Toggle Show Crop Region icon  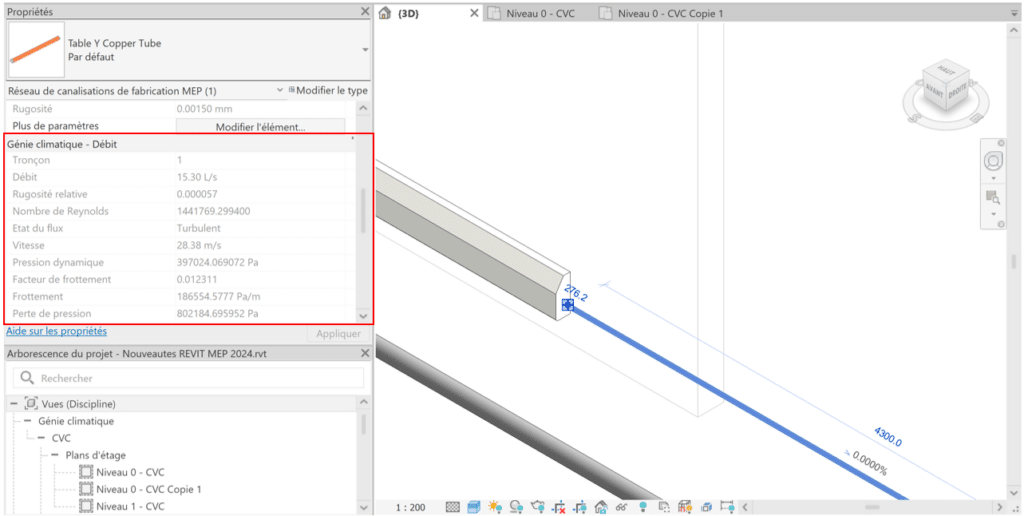[580, 507]
